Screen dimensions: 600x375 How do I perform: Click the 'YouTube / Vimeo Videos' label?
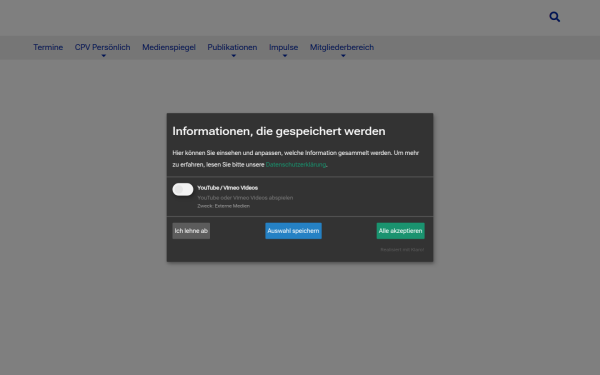coord(227,188)
